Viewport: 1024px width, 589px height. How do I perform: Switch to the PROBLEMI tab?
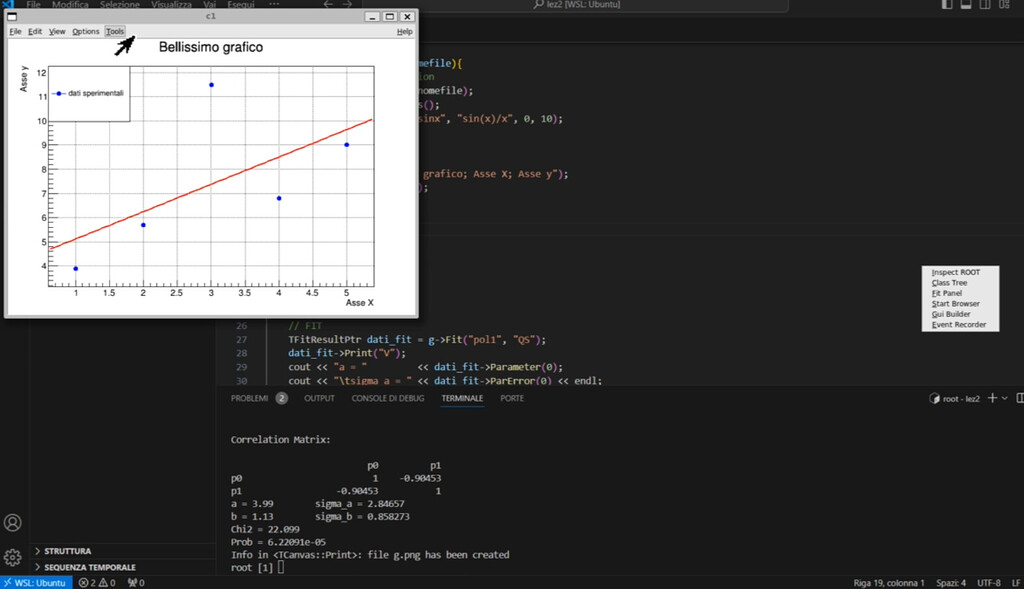click(250, 398)
